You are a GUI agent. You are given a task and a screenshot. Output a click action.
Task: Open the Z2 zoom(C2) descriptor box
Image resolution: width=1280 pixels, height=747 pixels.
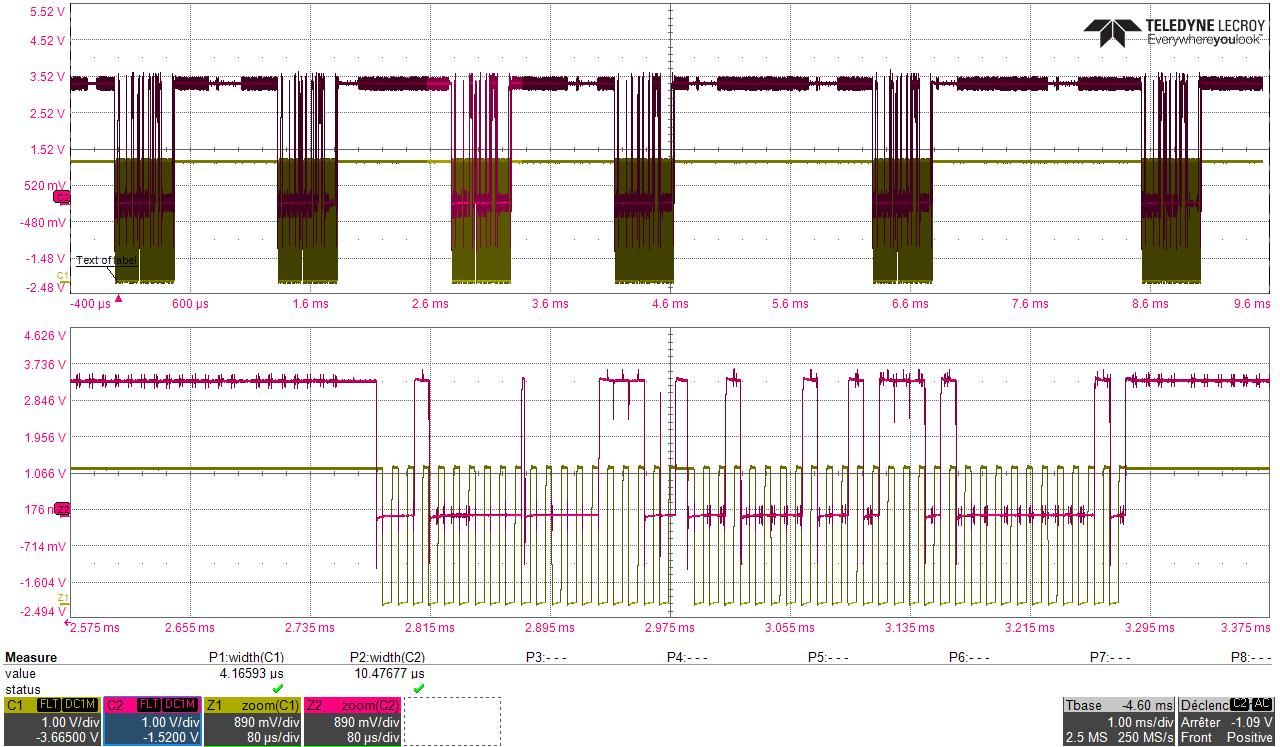click(352, 721)
